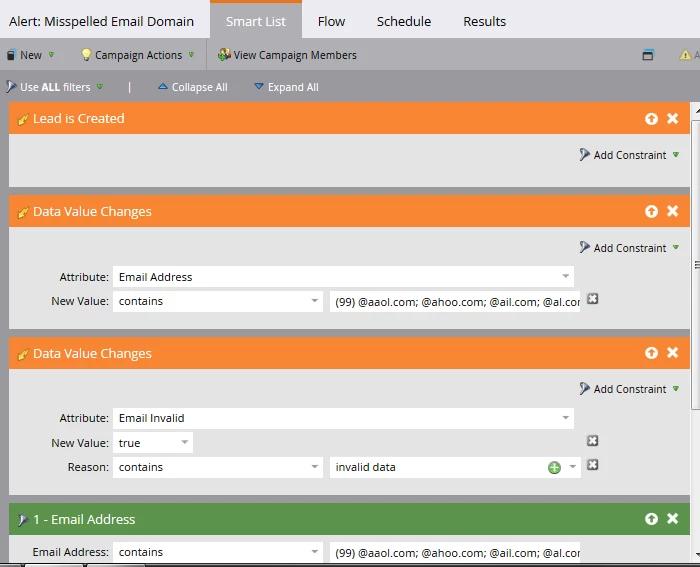The image size is (700, 567).
Task: Click the Lead is Created trigger icon
Action: [x=23, y=120]
